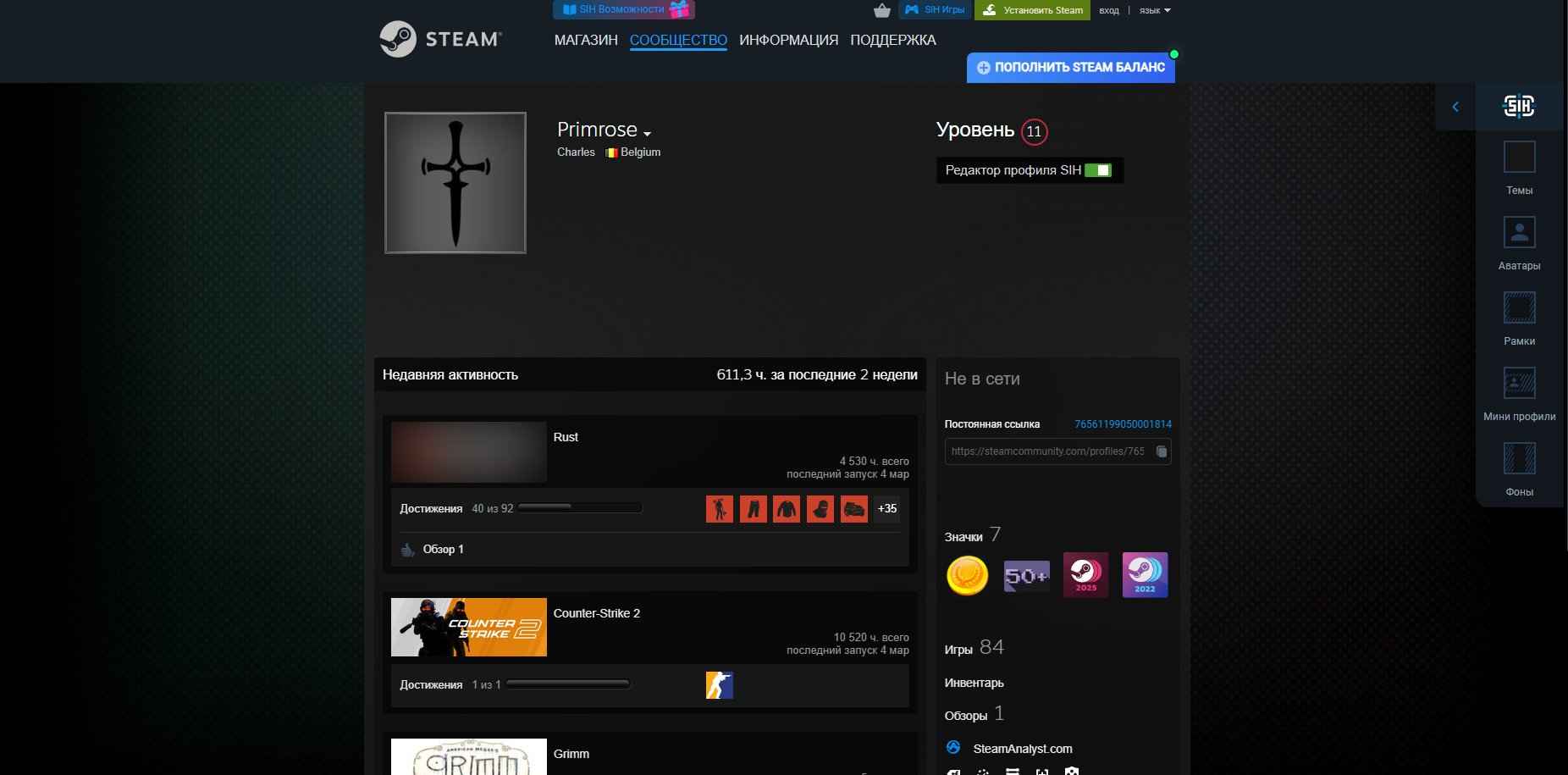This screenshot has height=775, width=1568.
Task: Expand the Primrose name dropdown
Action: click(x=648, y=134)
